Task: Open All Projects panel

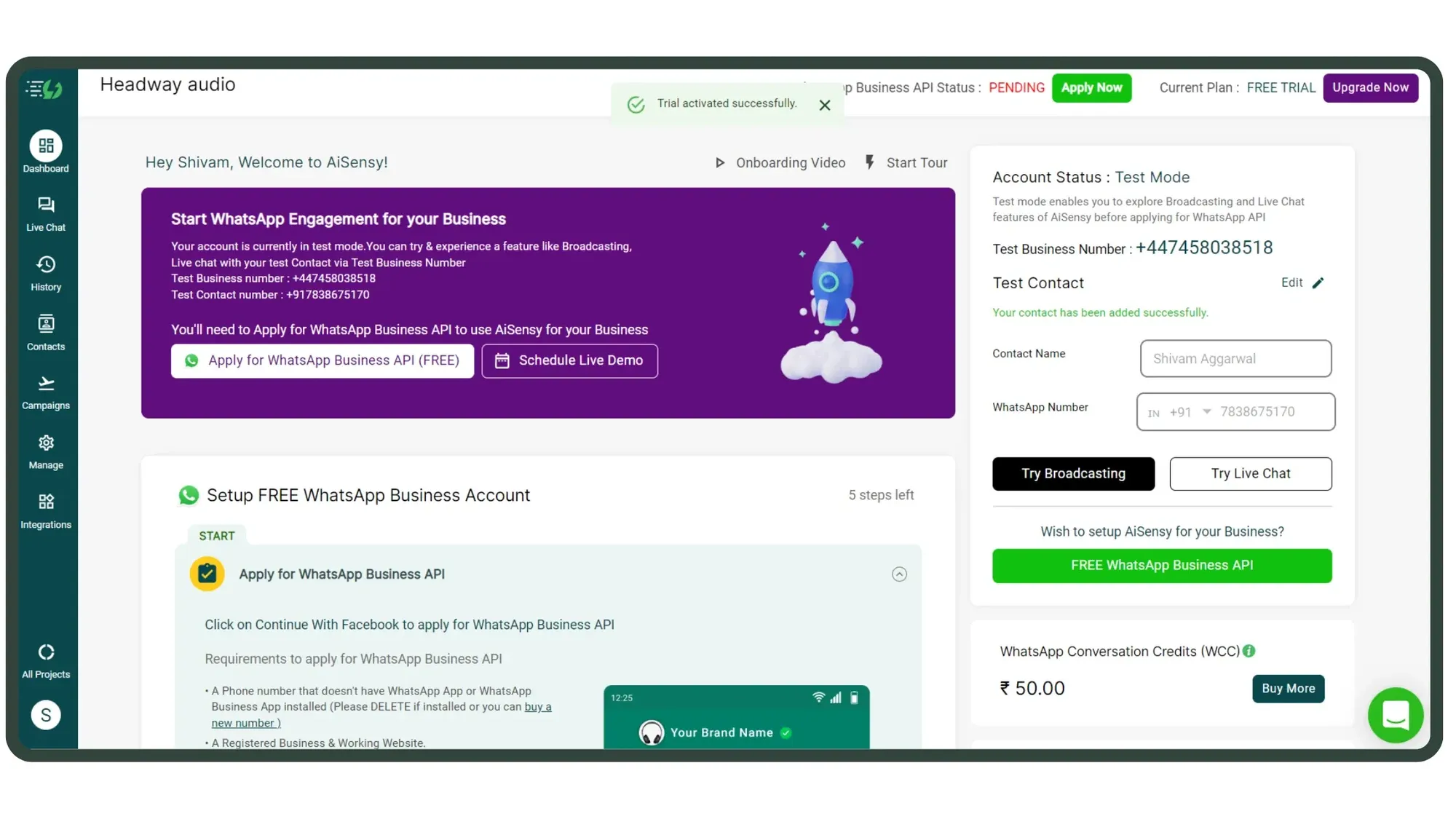Action: coord(45,660)
